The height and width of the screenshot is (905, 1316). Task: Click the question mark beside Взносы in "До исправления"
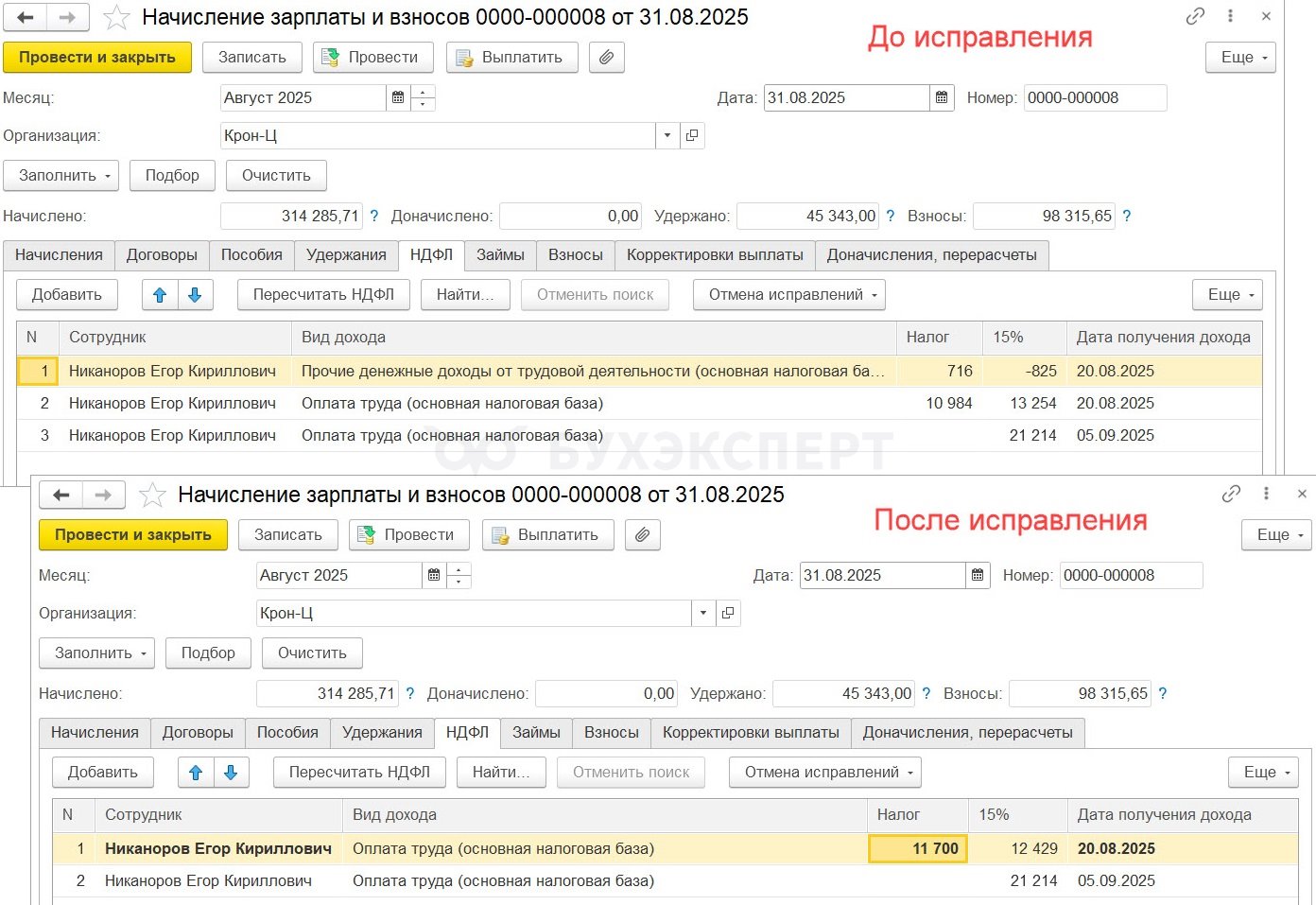(x=1127, y=217)
